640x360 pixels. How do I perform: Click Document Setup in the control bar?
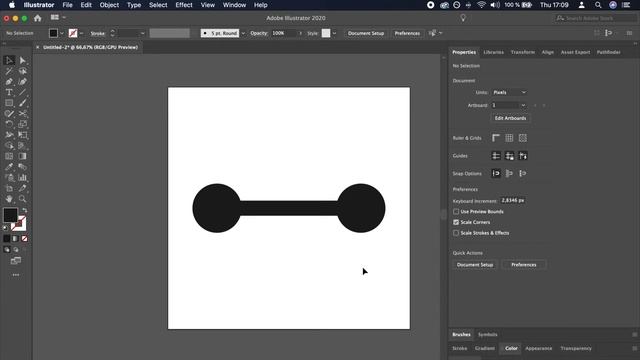click(x=366, y=33)
